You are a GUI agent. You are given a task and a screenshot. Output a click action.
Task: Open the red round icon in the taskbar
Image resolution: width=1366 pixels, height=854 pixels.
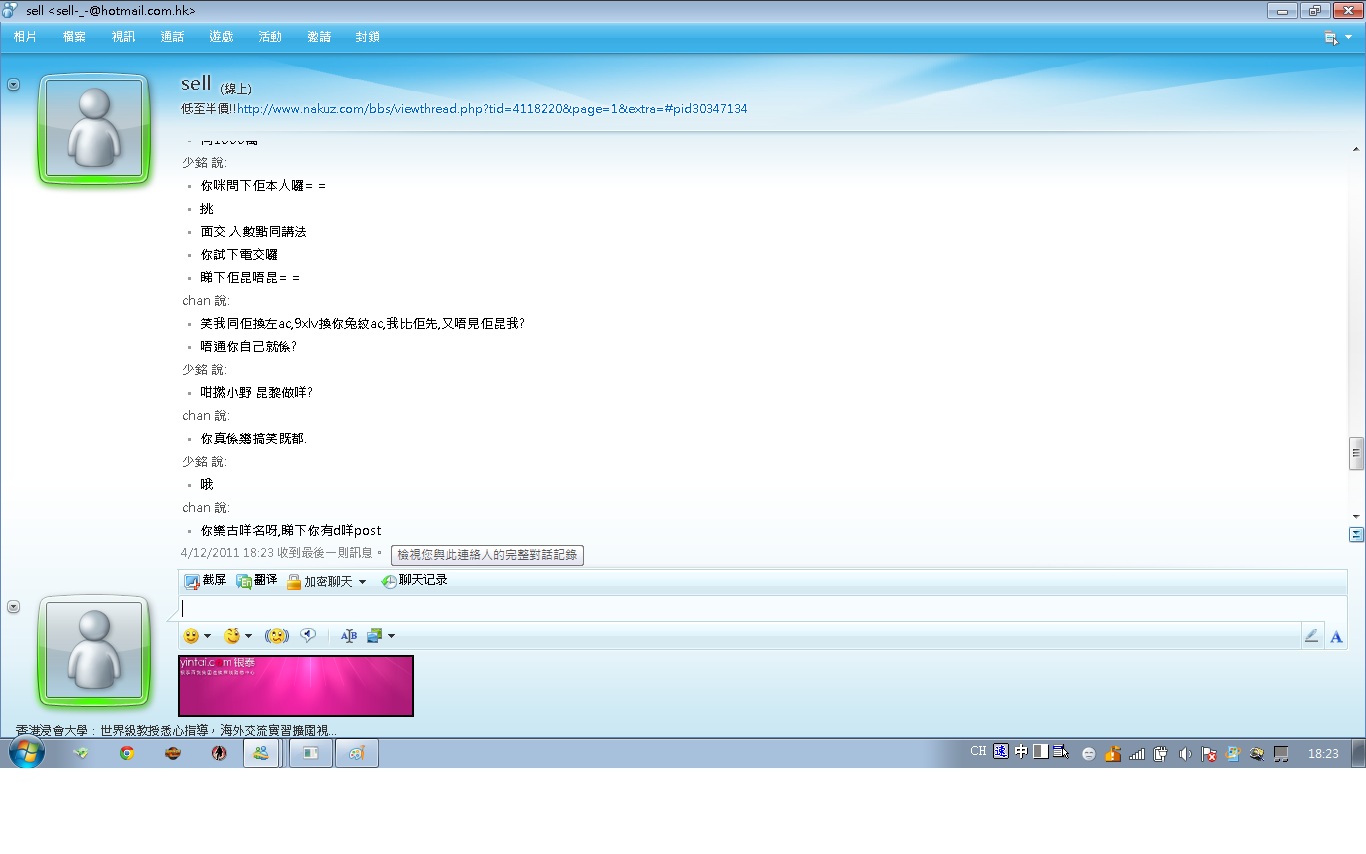pos(219,754)
